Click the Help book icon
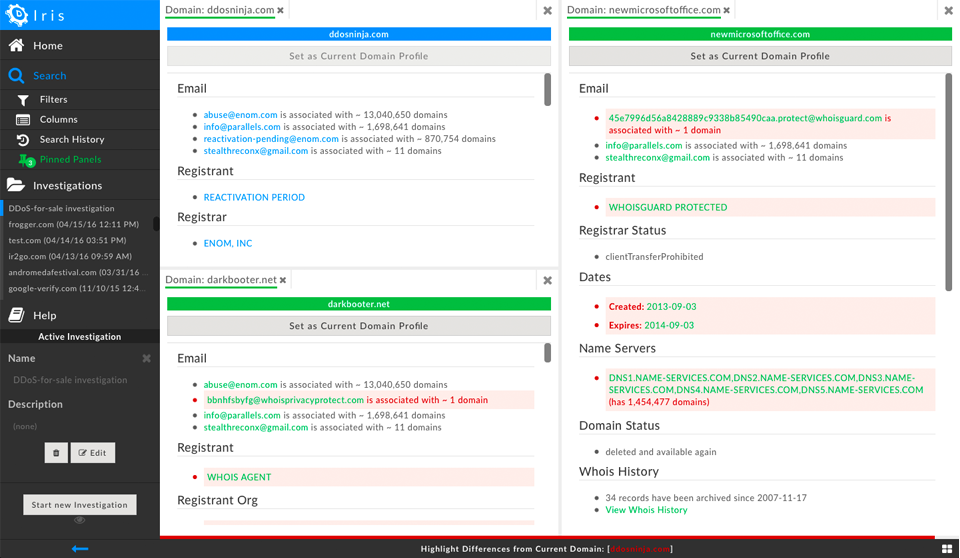This screenshot has width=960, height=558. coord(17,315)
